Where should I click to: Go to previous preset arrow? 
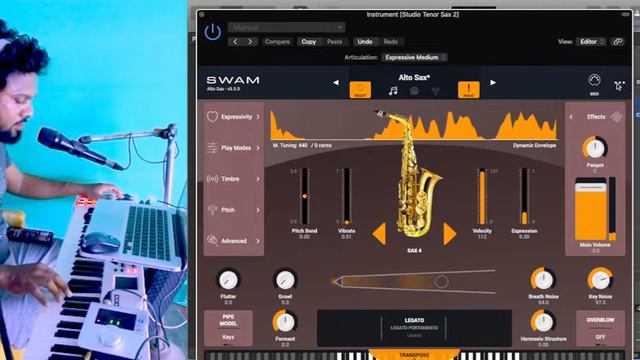click(x=235, y=42)
